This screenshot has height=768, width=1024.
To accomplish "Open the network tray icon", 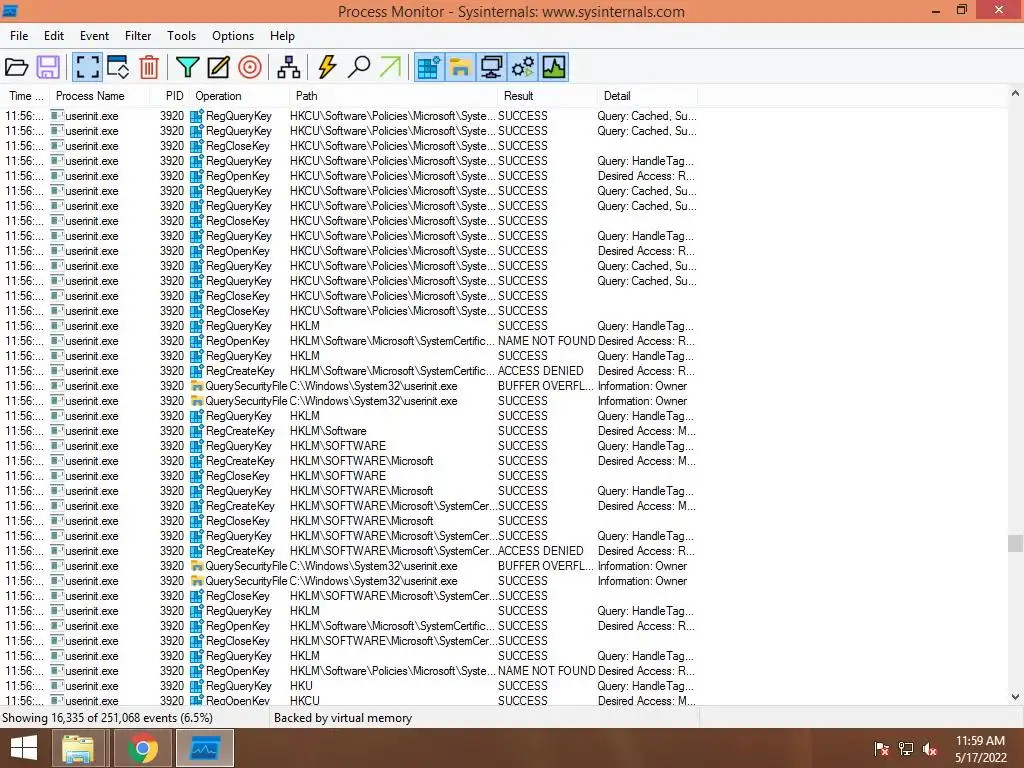I will (906, 748).
